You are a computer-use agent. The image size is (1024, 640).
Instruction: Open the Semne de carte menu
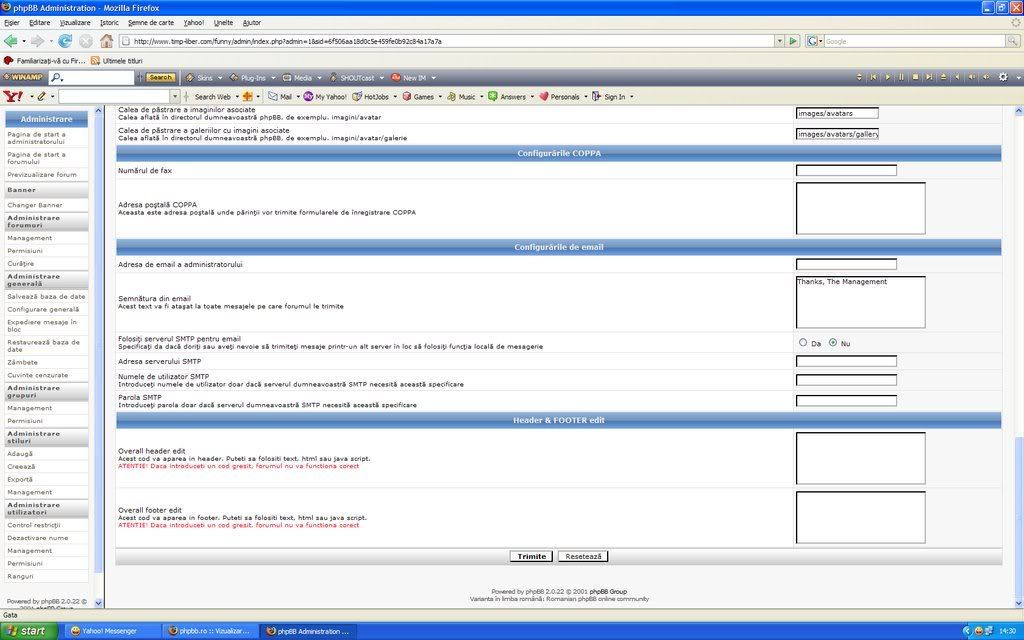pyautogui.click(x=151, y=22)
